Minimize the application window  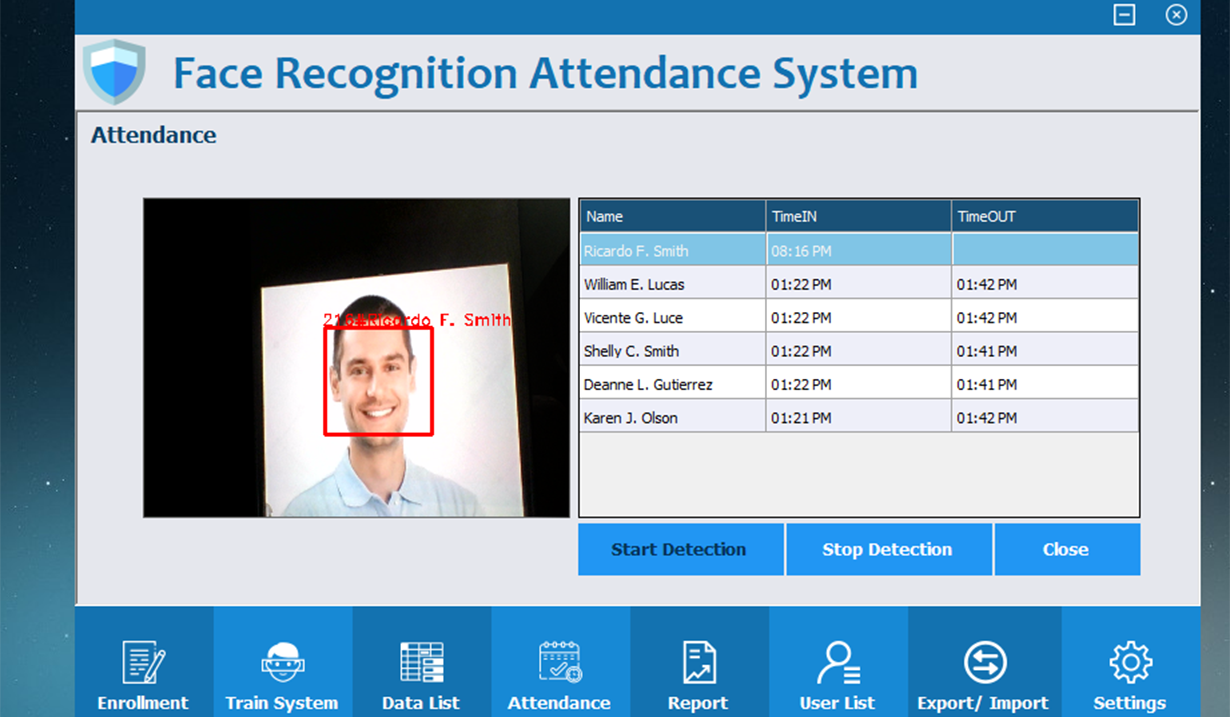[1124, 15]
